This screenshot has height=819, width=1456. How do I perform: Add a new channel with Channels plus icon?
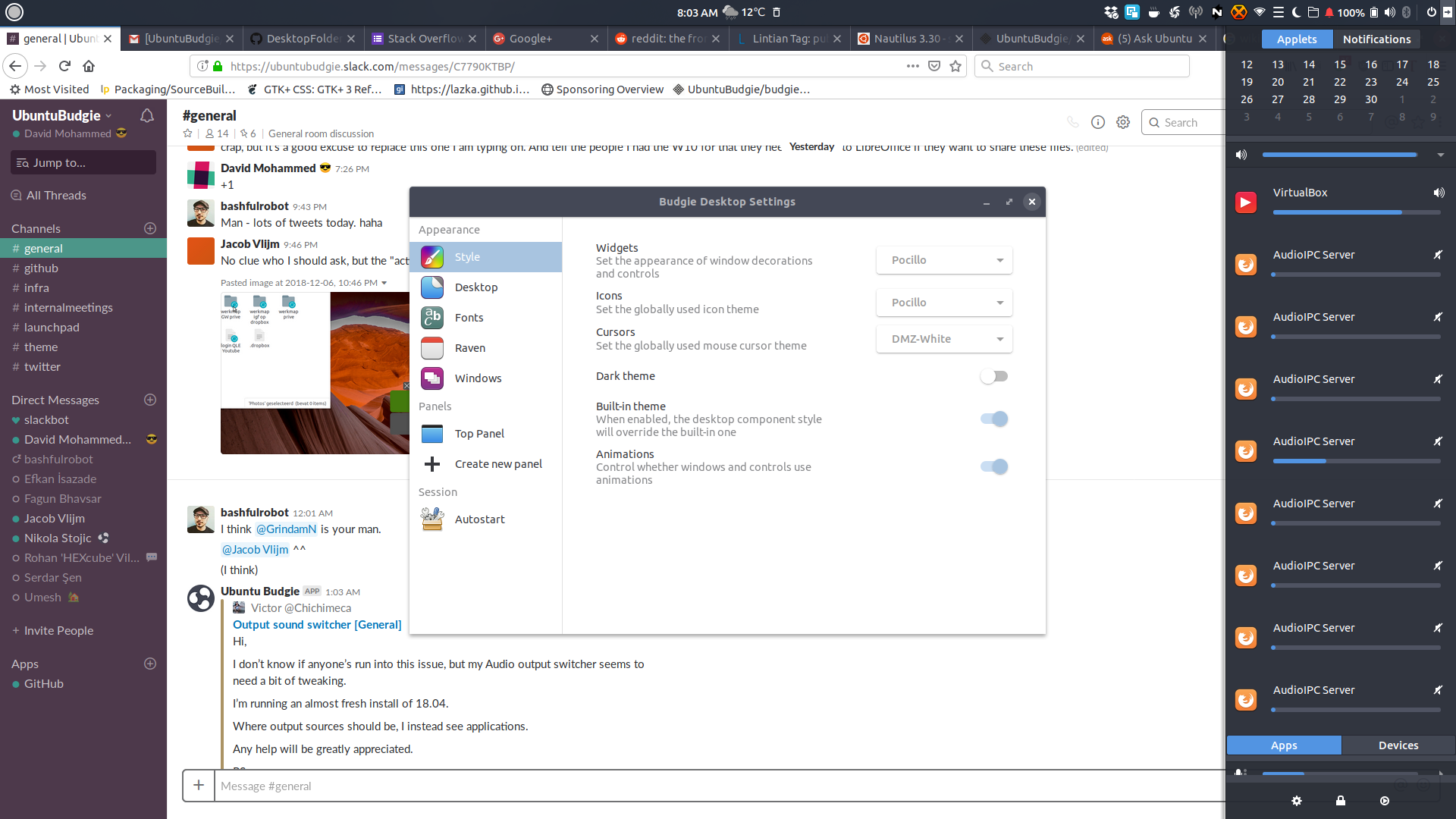coord(150,228)
